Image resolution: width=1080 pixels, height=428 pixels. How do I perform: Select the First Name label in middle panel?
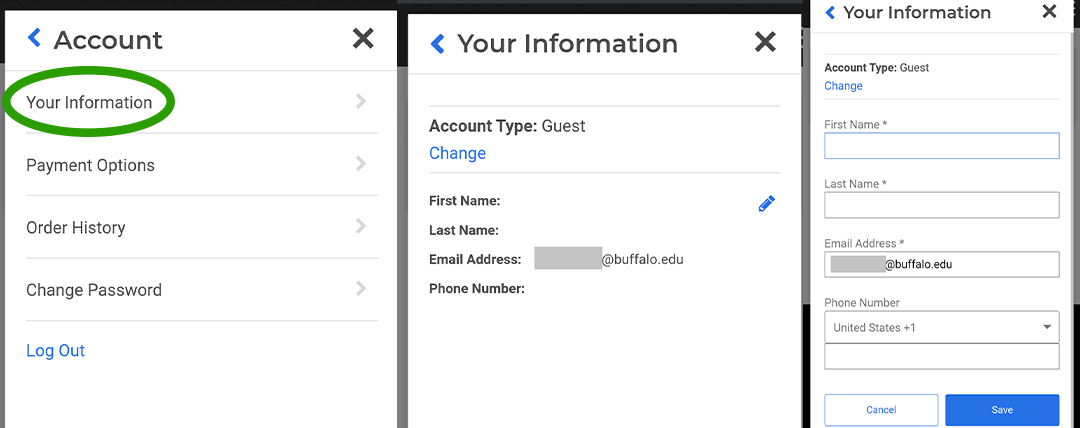(x=464, y=201)
